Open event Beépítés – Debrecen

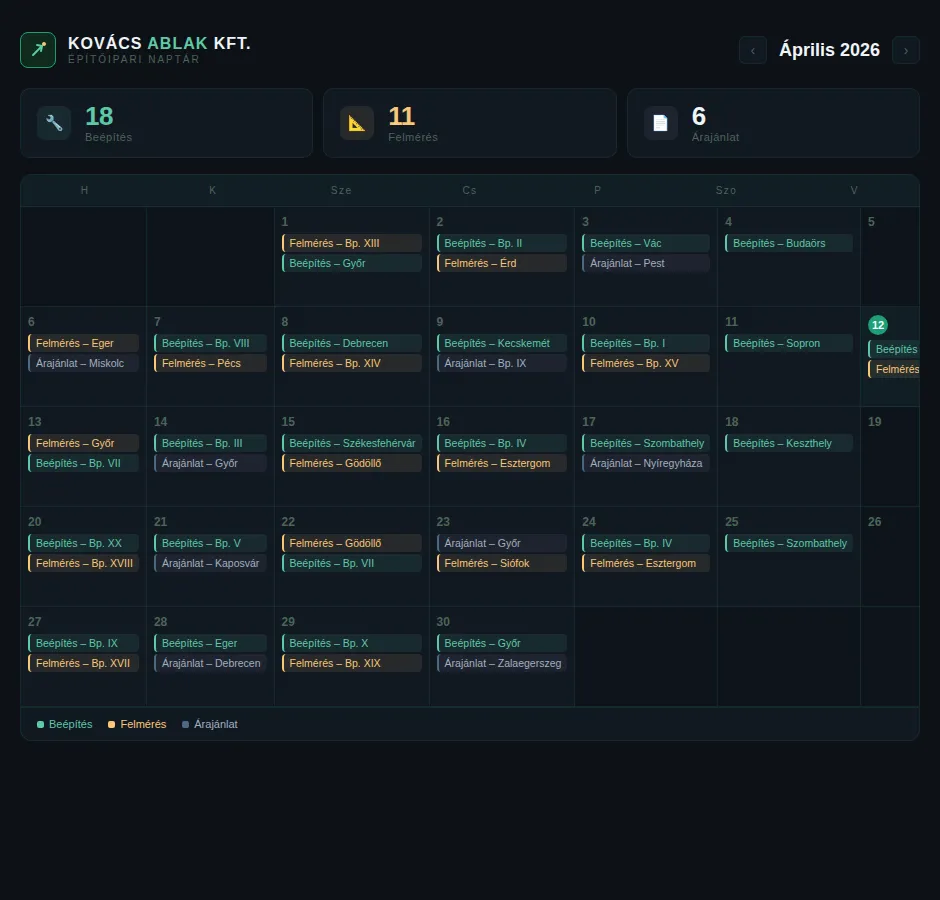[352, 344]
